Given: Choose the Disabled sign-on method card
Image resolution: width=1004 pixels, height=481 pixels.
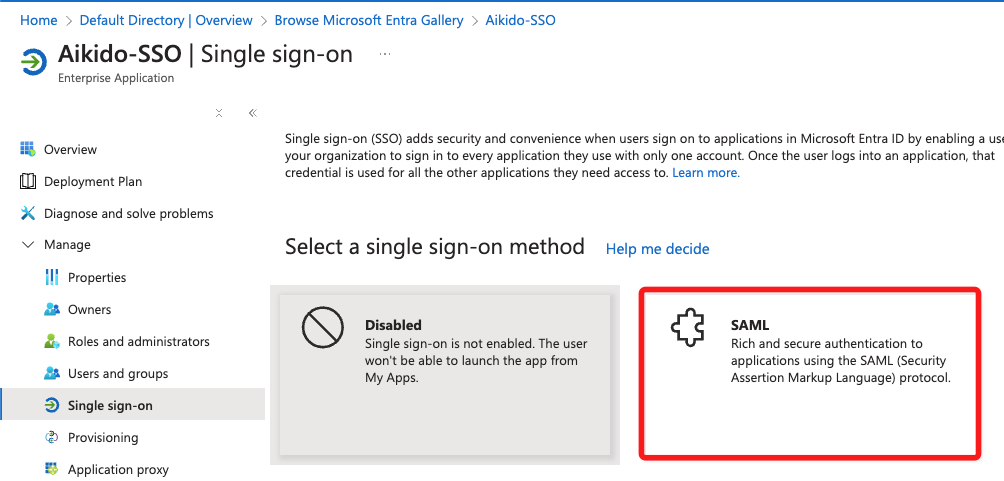Looking at the screenshot, I should pos(445,375).
